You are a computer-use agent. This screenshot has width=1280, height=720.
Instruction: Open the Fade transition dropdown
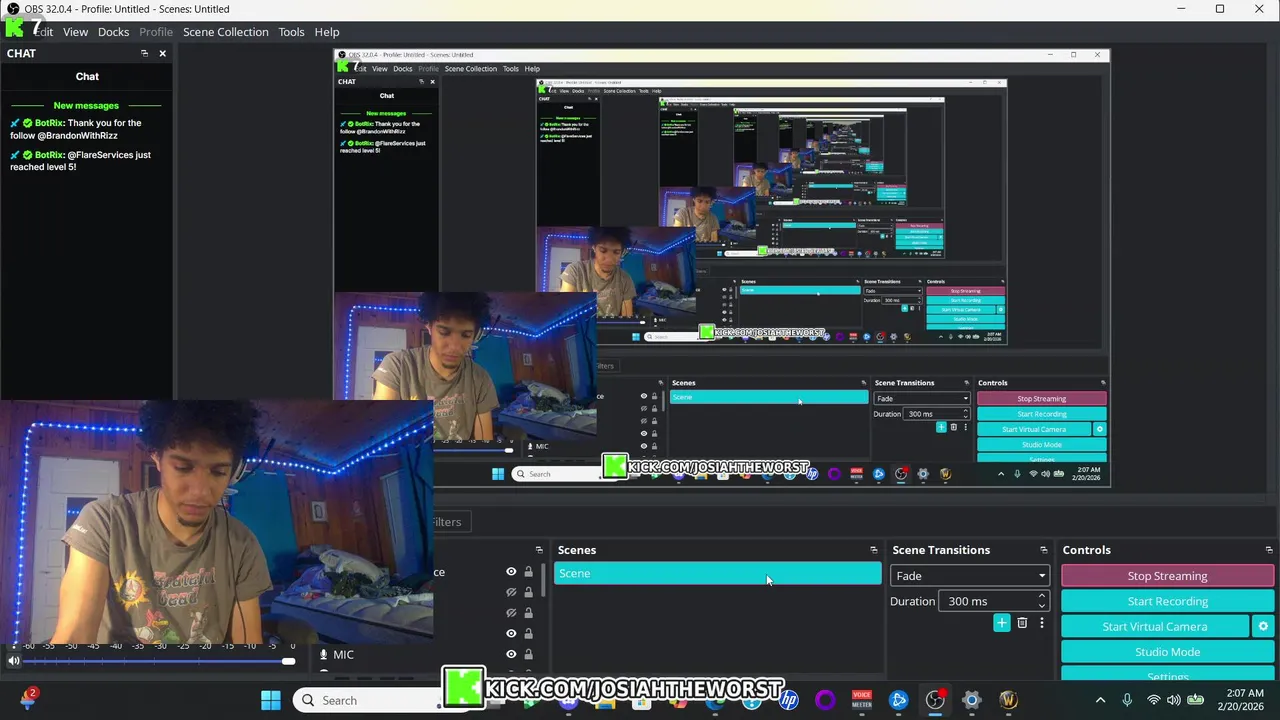coord(969,576)
